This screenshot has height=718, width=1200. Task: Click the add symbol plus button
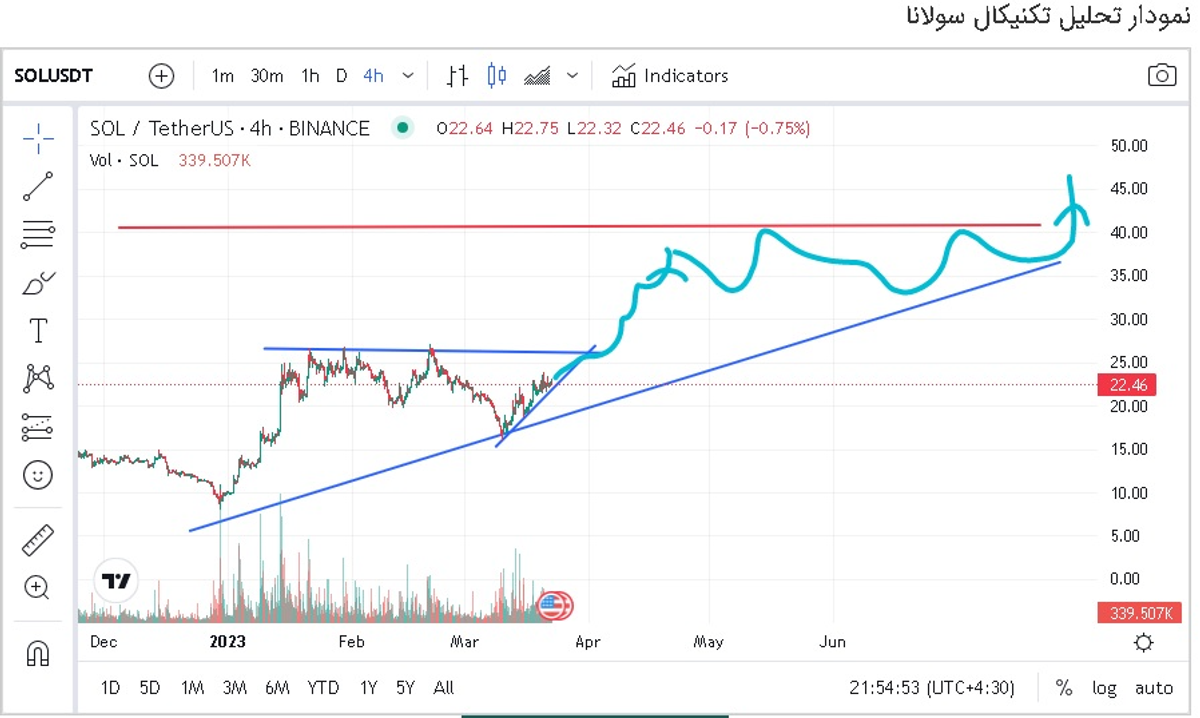point(161,76)
